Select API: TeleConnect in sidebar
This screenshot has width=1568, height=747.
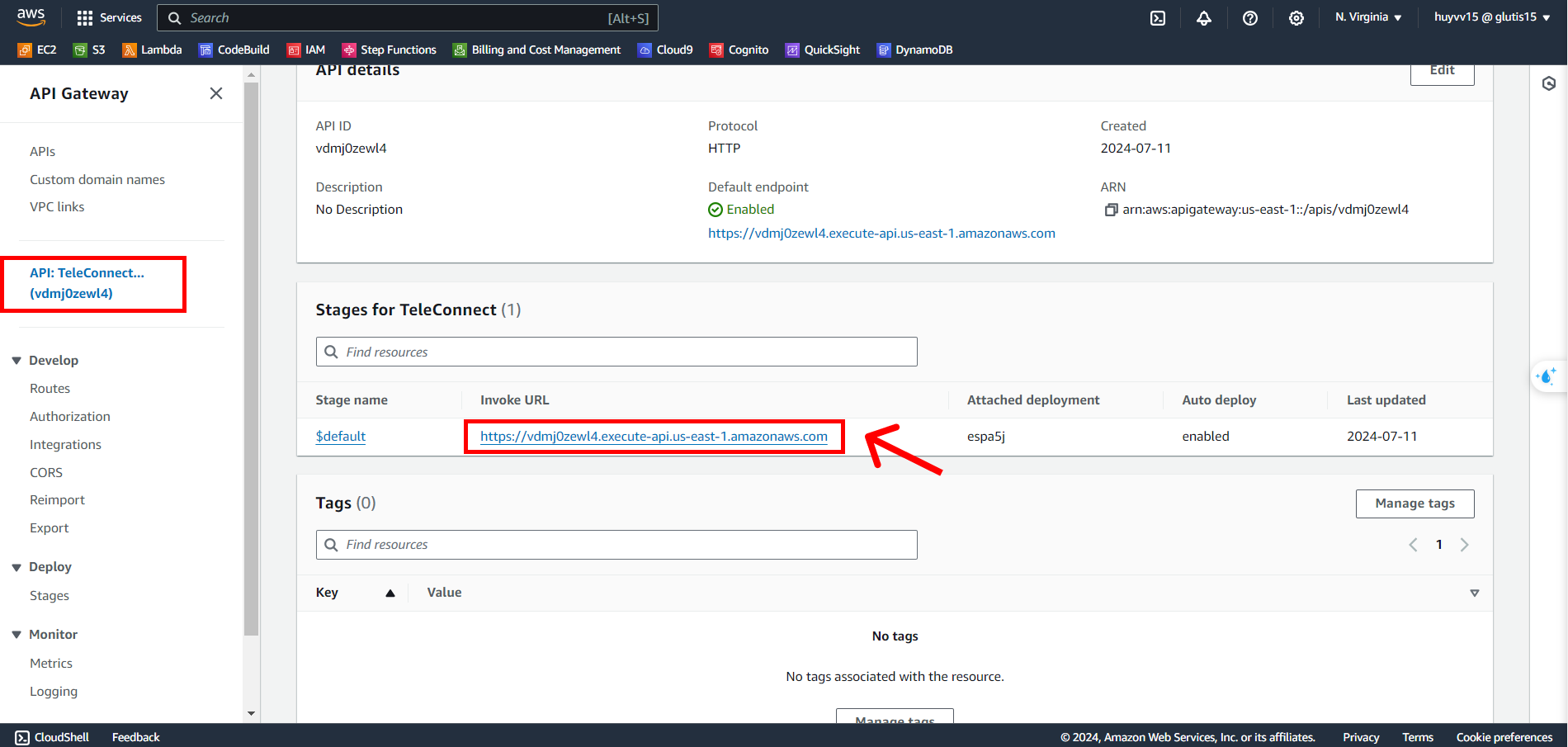(x=87, y=283)
